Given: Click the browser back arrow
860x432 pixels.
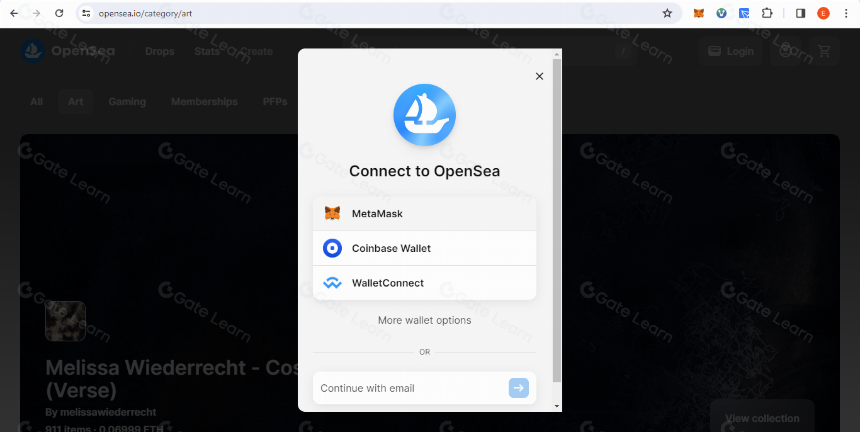Looking at the screenshot, I should click(14, 13).
